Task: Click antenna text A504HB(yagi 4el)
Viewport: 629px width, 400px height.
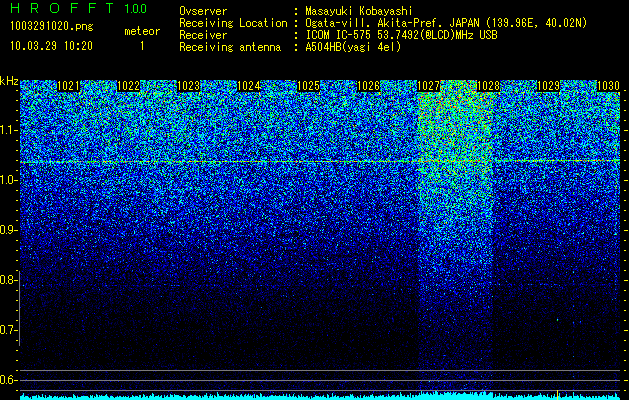Action: [353, 47]
